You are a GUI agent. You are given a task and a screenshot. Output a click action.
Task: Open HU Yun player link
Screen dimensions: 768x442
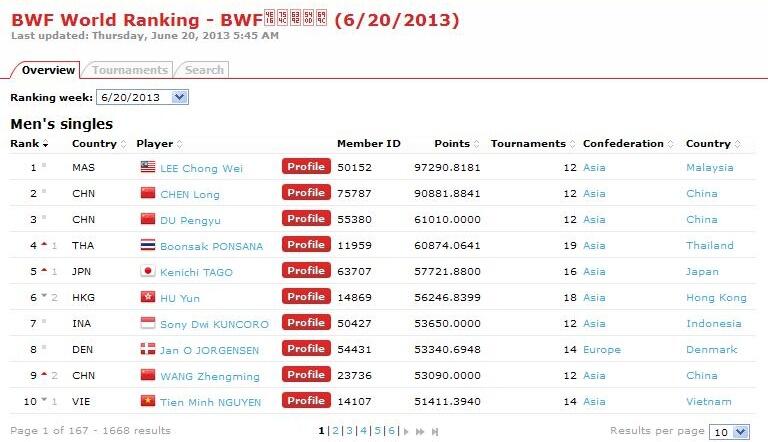coord(180,298)
